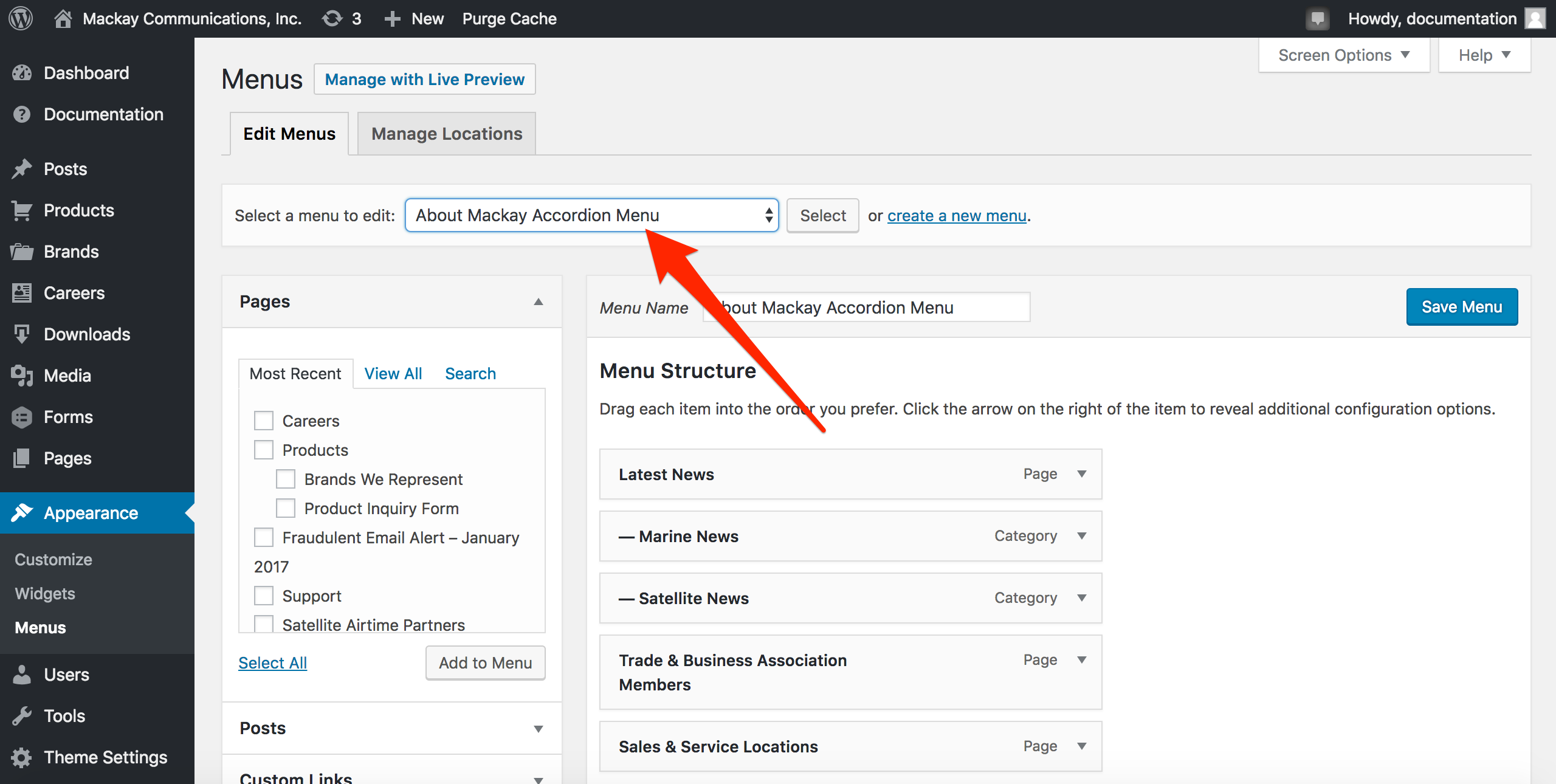Check Fraudulent Email Alert checkbox
Screen dimensions: 1556x784
(x=264, y=537)
